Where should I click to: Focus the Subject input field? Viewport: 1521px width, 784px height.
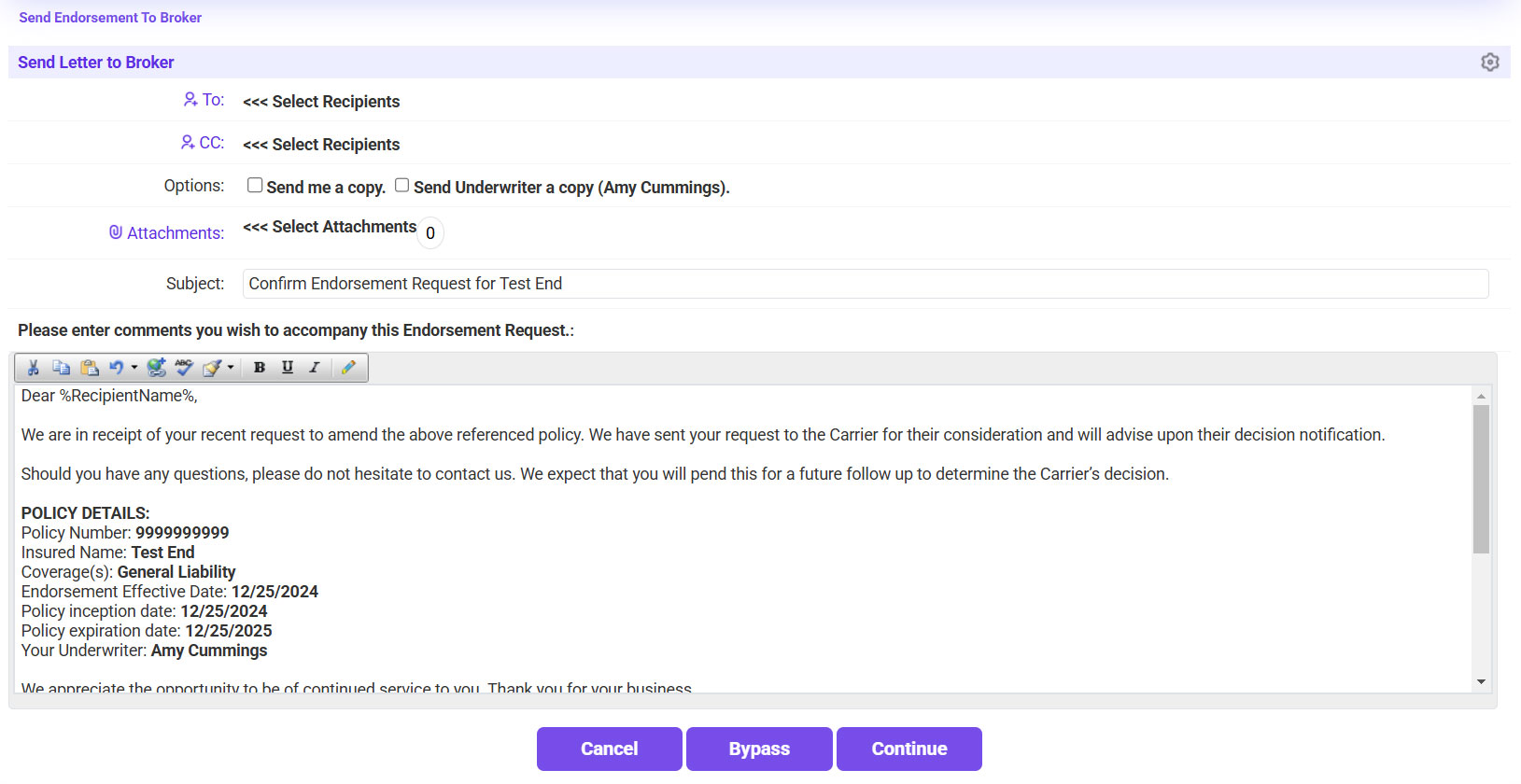(x=866, y=284)
